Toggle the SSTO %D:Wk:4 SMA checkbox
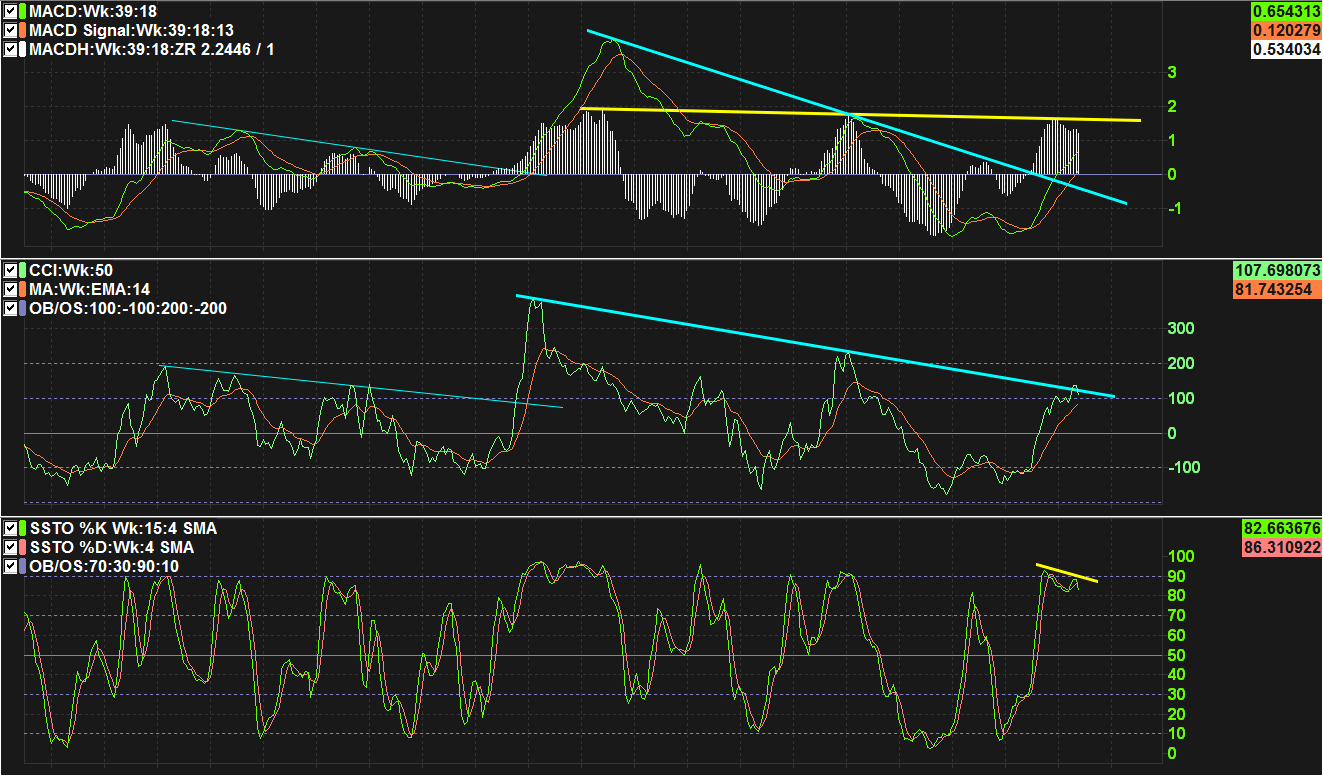The height and width of the screenshot is (776, 1323). (10, 547)
